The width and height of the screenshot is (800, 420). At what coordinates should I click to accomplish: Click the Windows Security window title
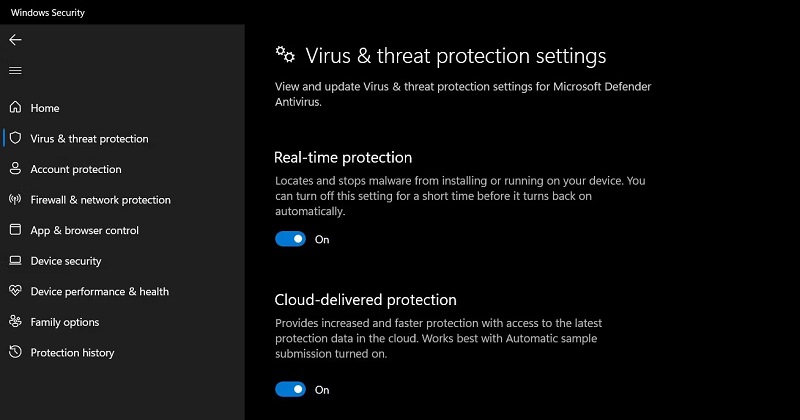point(48,12)
